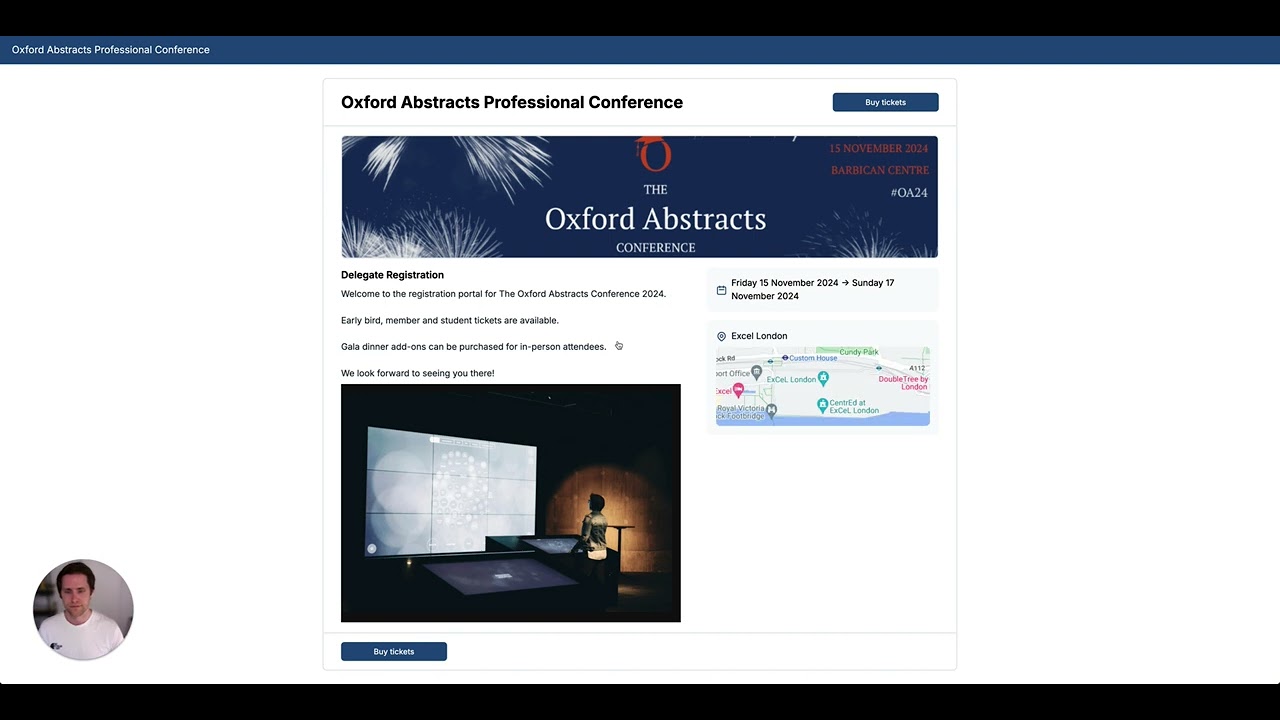Click the site title in the blue header bar
This screenshot has height=720, width=1280.
coord(111,50)
